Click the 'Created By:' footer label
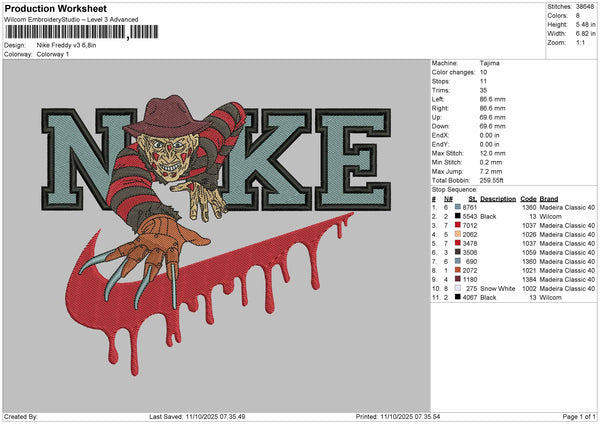The height and width of the screenshot is (424, 600). (x=21, y=416)
